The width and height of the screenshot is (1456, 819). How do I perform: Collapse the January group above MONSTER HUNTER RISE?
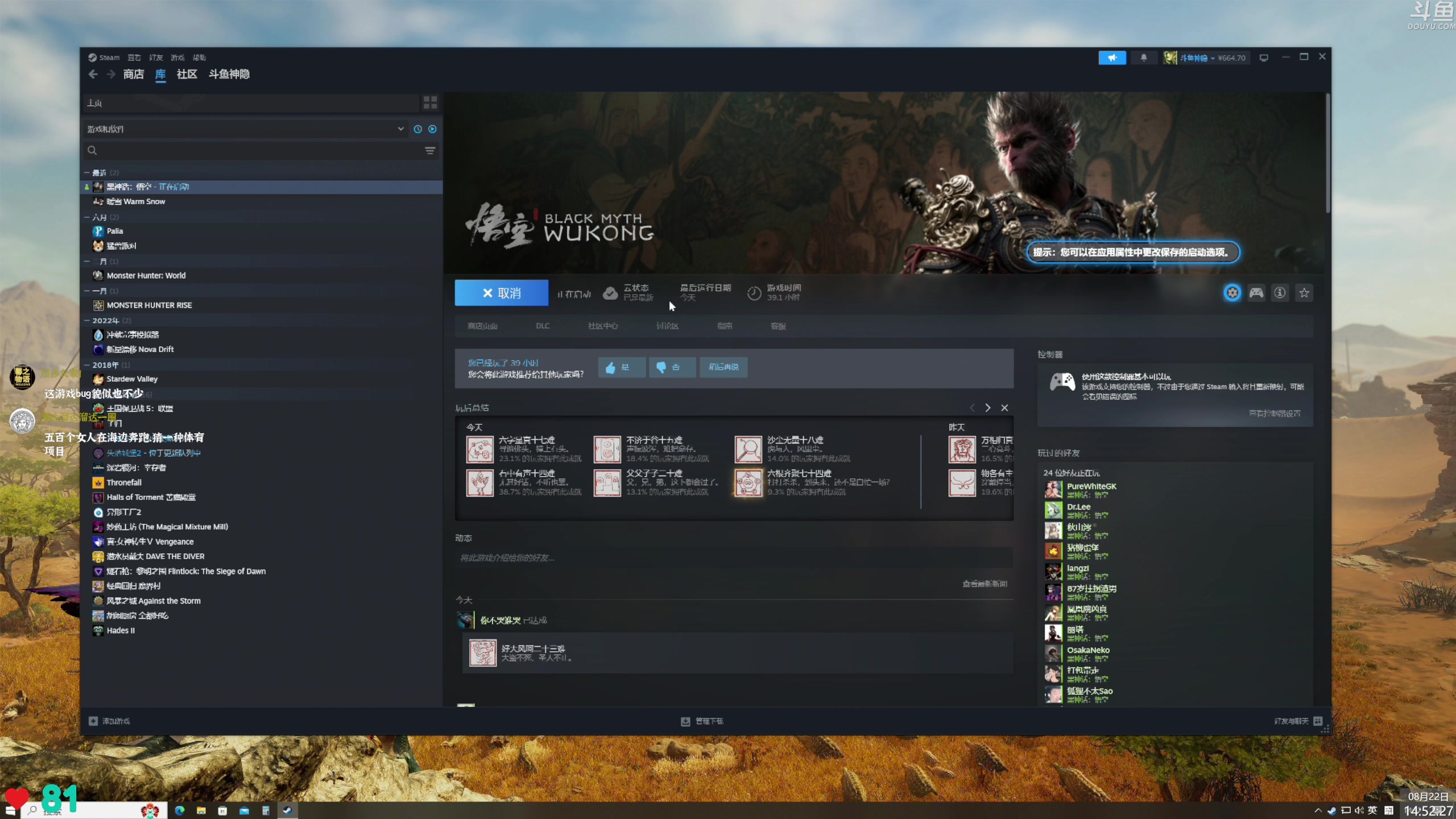click(87, 291)
